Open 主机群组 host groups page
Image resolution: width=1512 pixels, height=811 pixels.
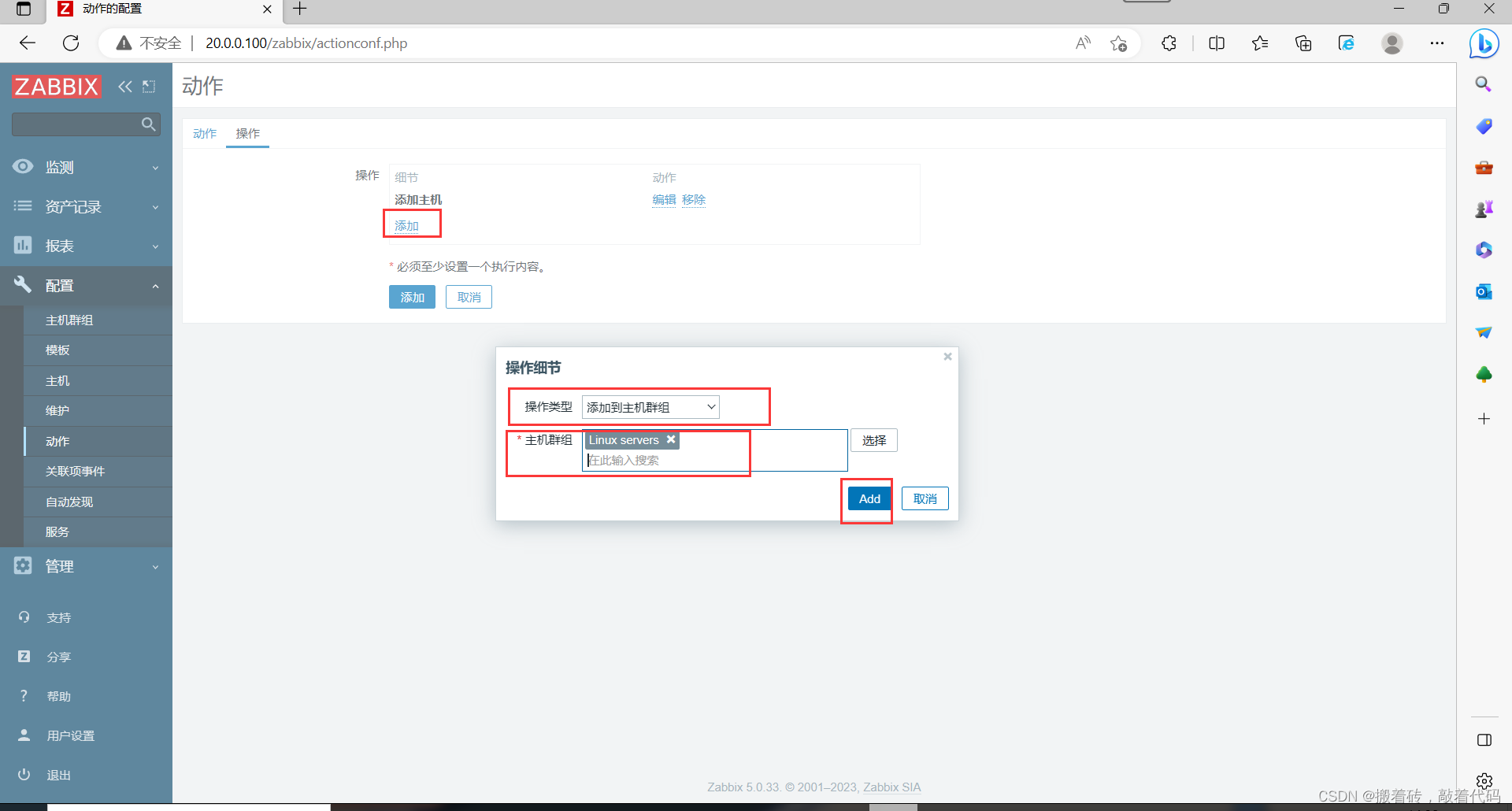point(69,320)
